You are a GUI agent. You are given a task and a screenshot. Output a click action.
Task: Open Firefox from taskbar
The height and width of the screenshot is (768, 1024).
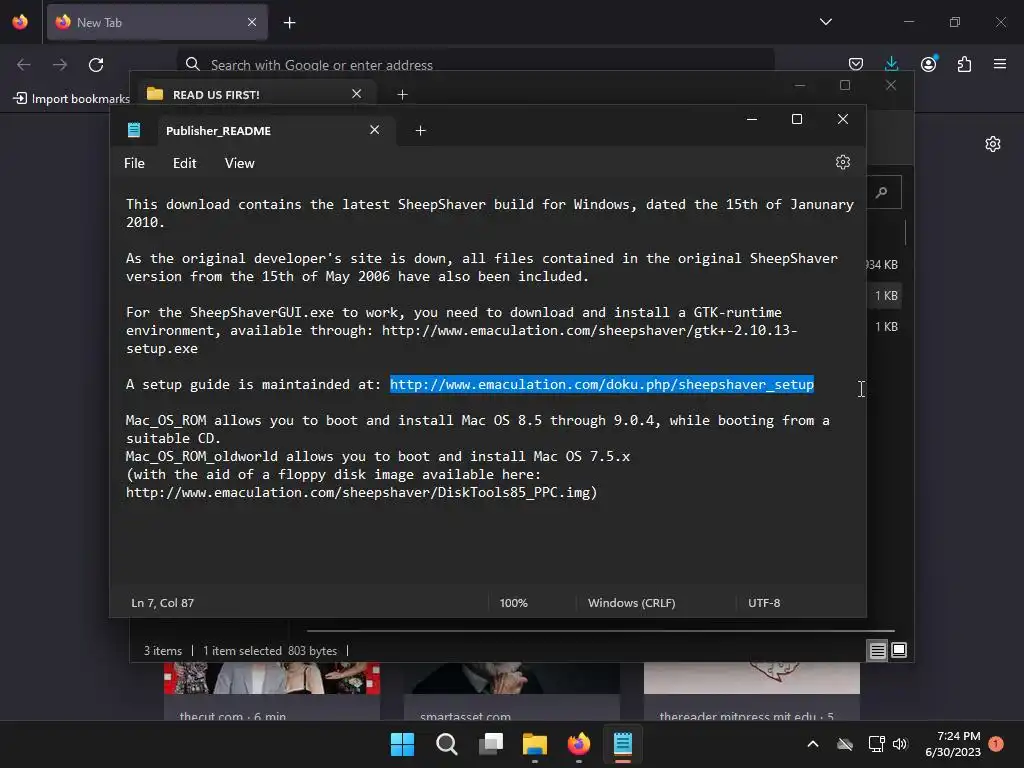579,744
